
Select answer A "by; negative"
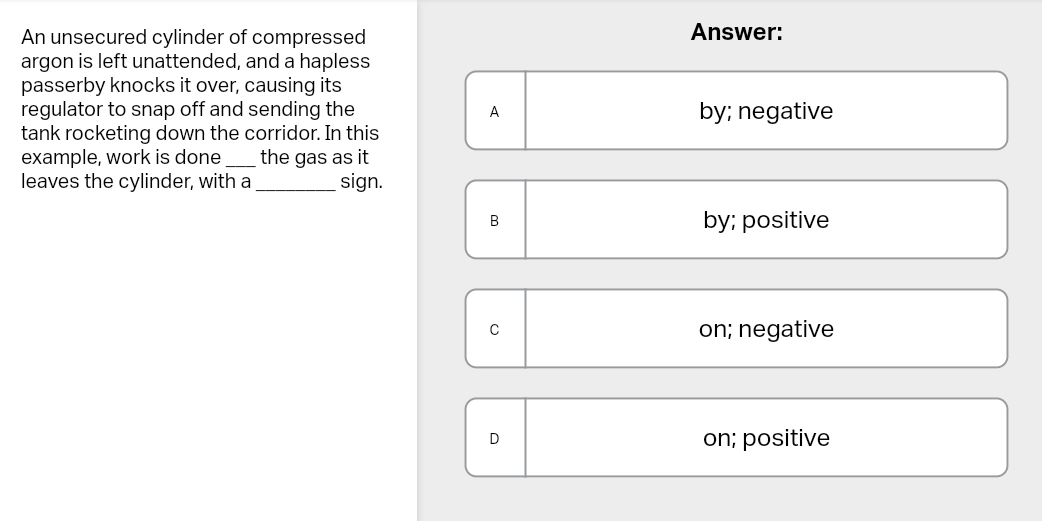pos(765,111)
